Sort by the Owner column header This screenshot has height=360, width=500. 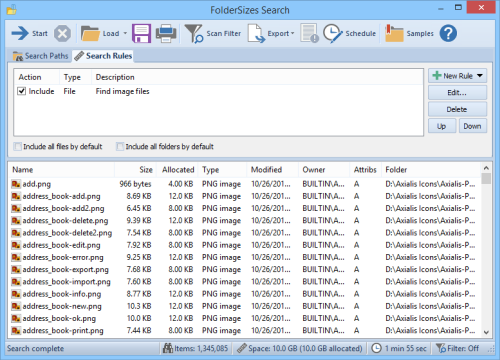click(324, 170)
